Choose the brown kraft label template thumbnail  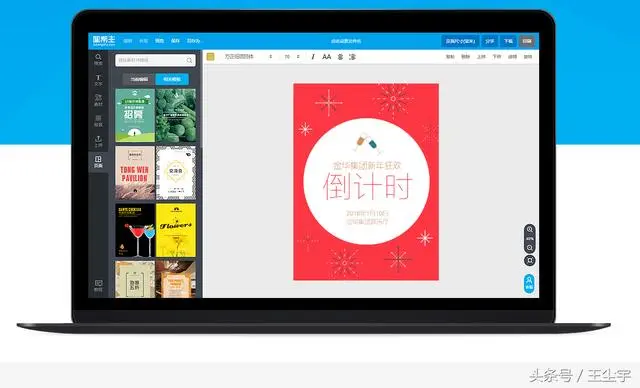point(176,279)
